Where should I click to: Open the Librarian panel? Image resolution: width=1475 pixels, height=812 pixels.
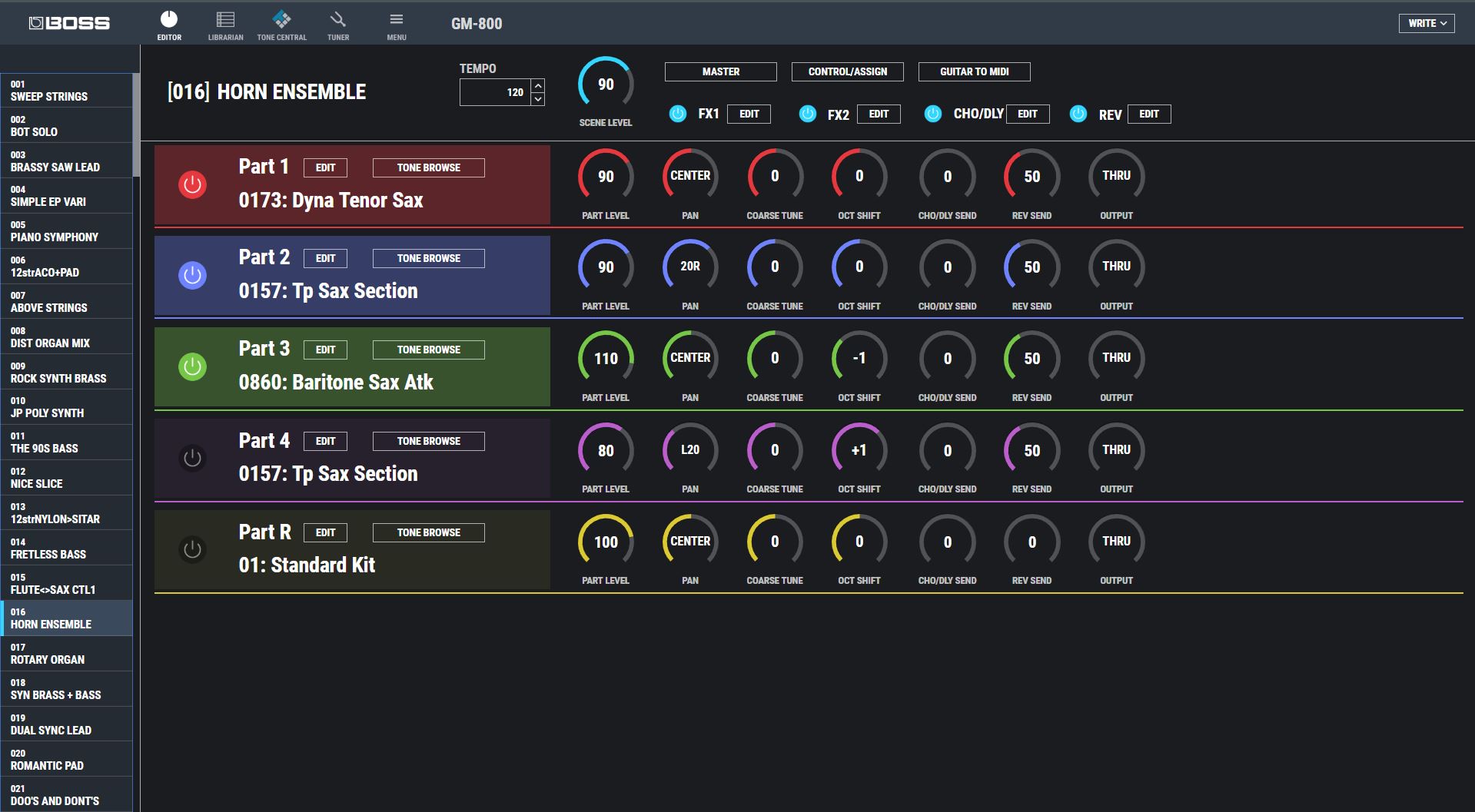click(225, 23)
